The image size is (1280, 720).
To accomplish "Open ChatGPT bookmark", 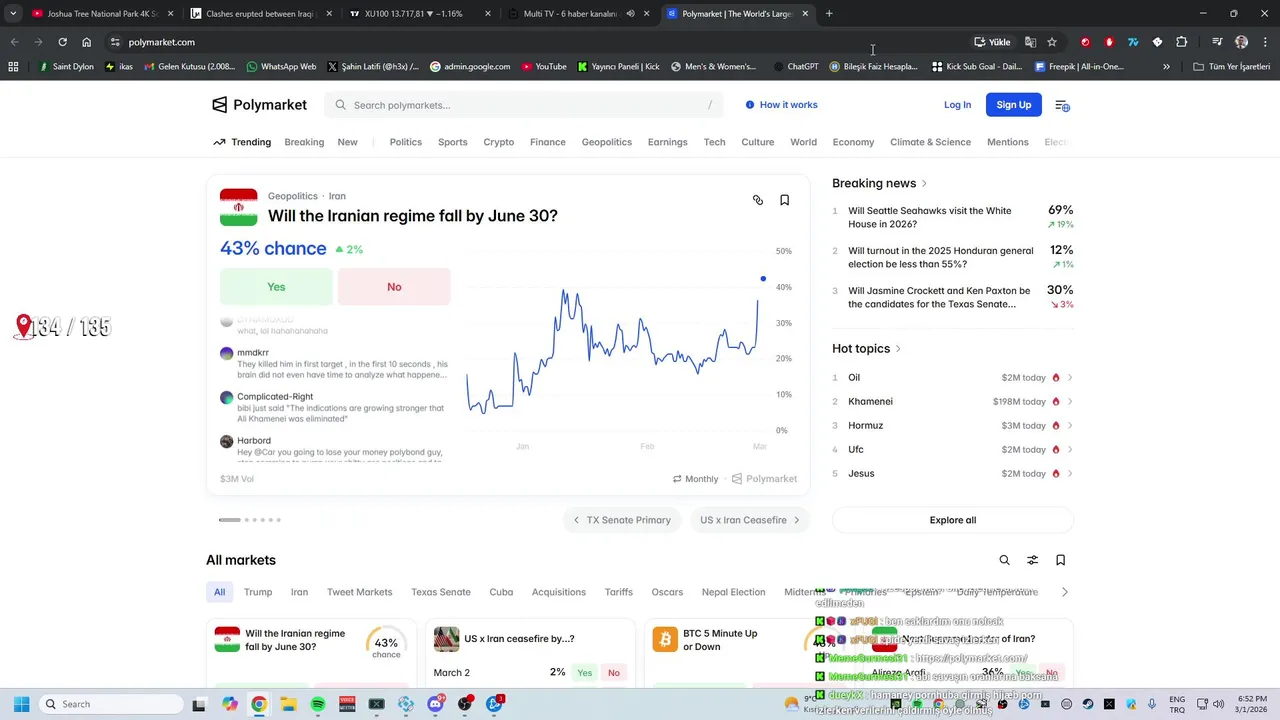I will (796, 67).
